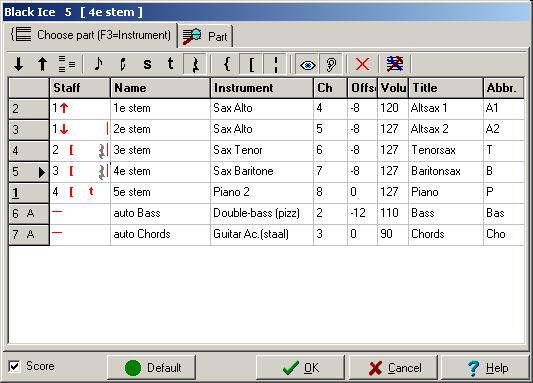The height and width of the screenshot is (383, 533).
Task: Click the 'Altsax 1' title cell
Action: [446, 108]
